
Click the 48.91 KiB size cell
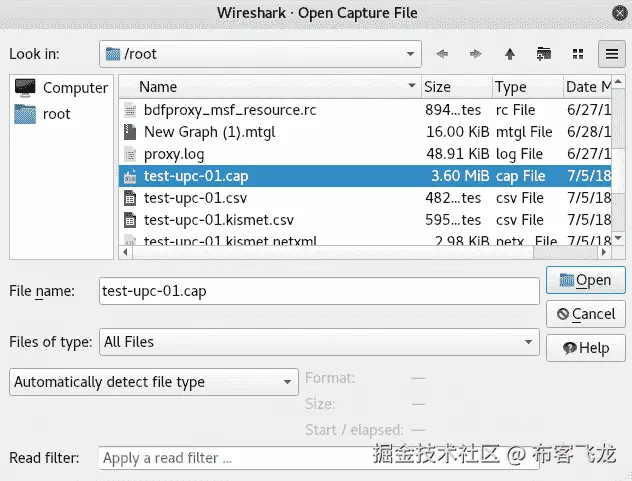(x=458, y=154)
